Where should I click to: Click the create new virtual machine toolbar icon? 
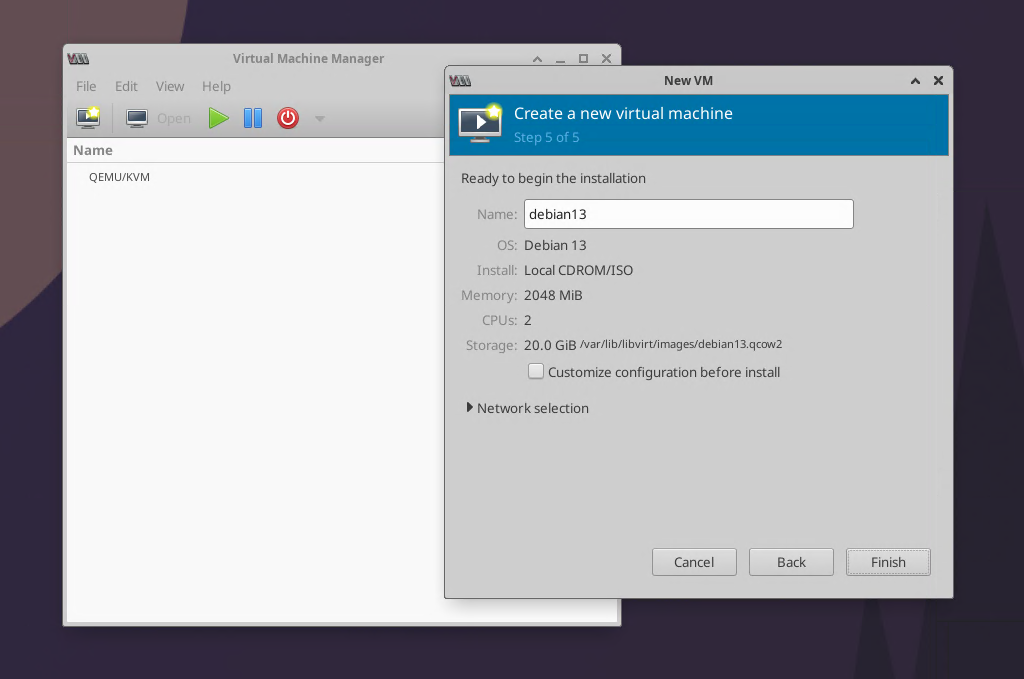(x=88, y=118)
